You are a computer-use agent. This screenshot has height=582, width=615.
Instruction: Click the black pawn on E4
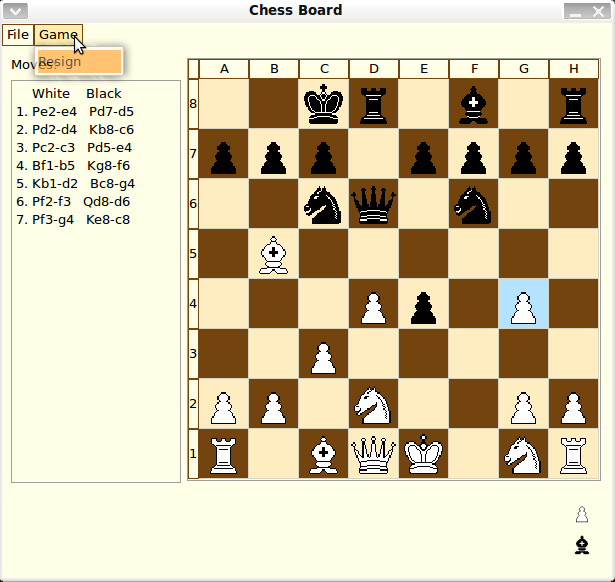point(424,304)
